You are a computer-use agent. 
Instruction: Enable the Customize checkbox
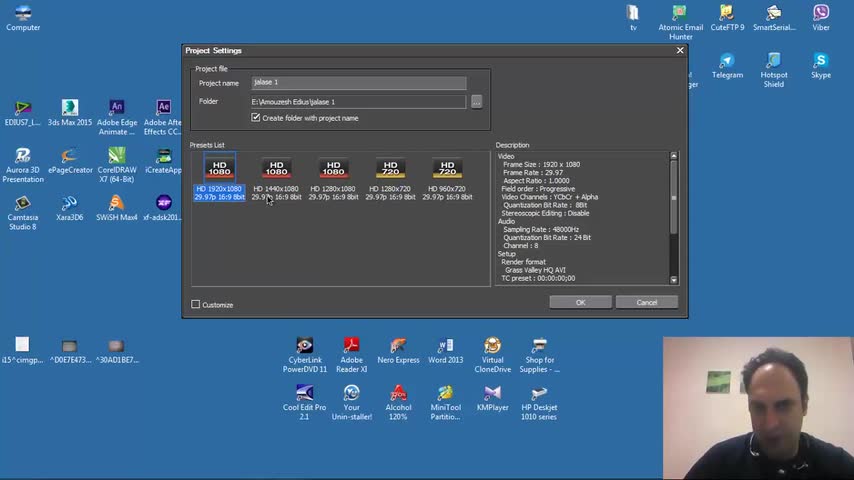(x=196, y=305)
